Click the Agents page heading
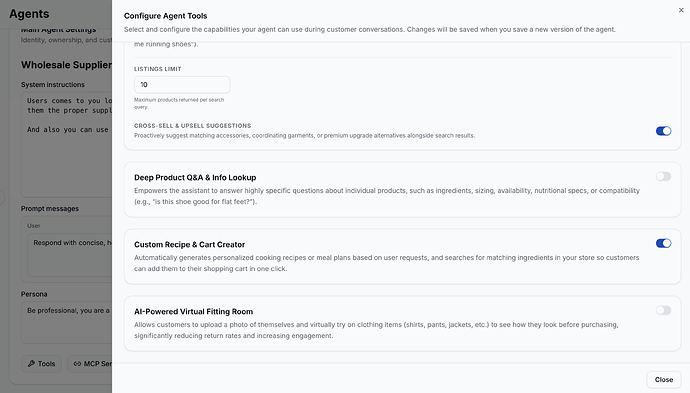Viewport: 690px width, 393px height. (29, 14)
